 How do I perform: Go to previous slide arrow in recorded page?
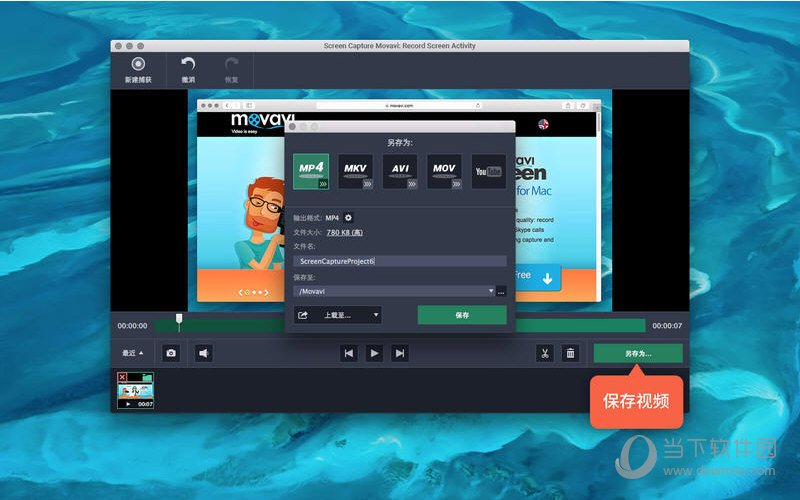[240, 292]
